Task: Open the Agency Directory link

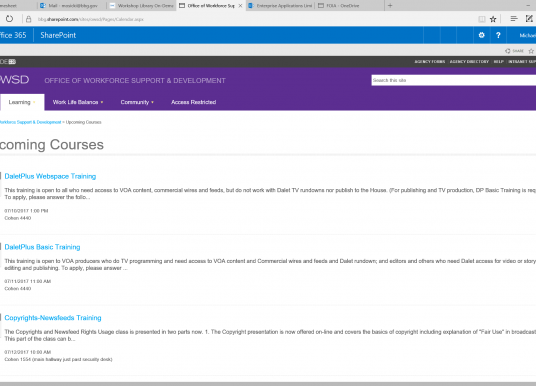Action: pyautogui.click(x=469, y=62)
